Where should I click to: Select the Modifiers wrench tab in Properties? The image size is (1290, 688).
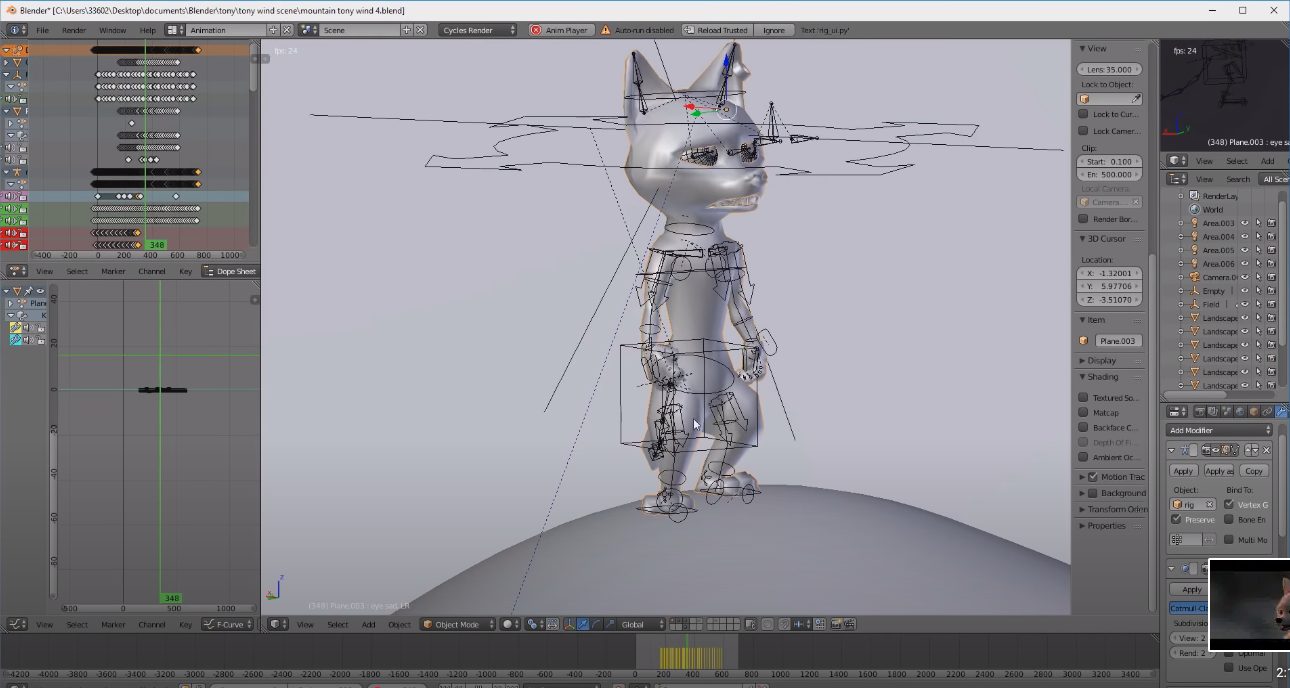pyautogui.click(x=1282, y=412)
